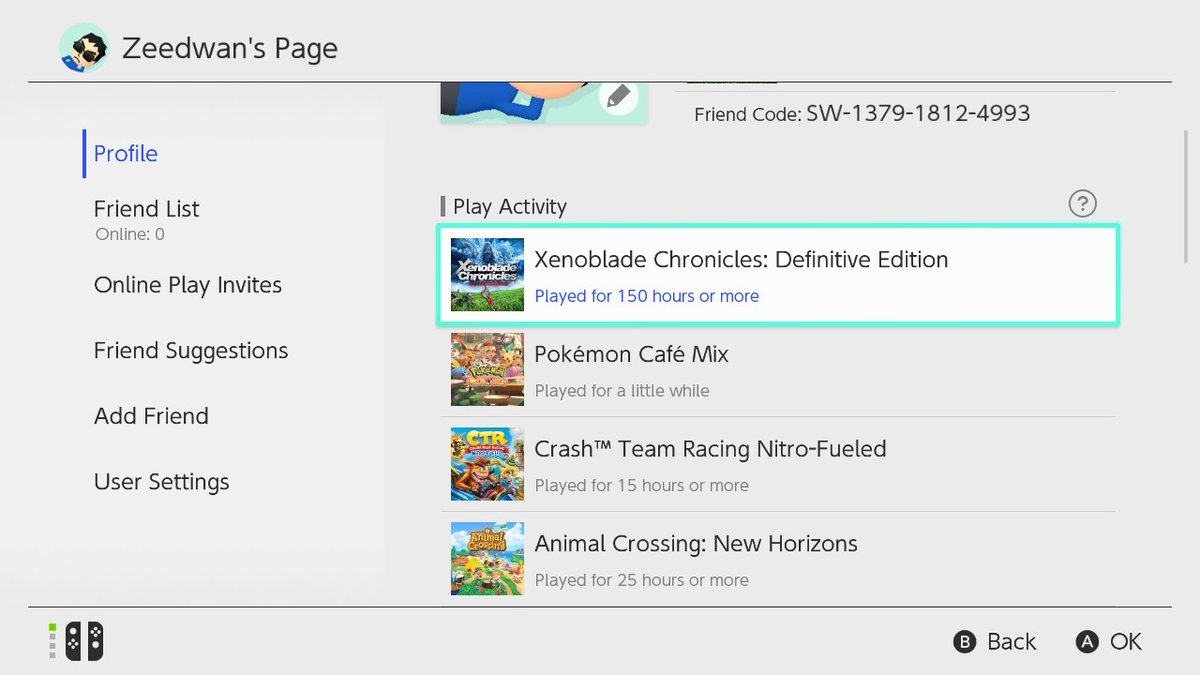
Task: Click 'Played for 25 hours or more' text
Action: pyautogui.click(x=641, y=580)
